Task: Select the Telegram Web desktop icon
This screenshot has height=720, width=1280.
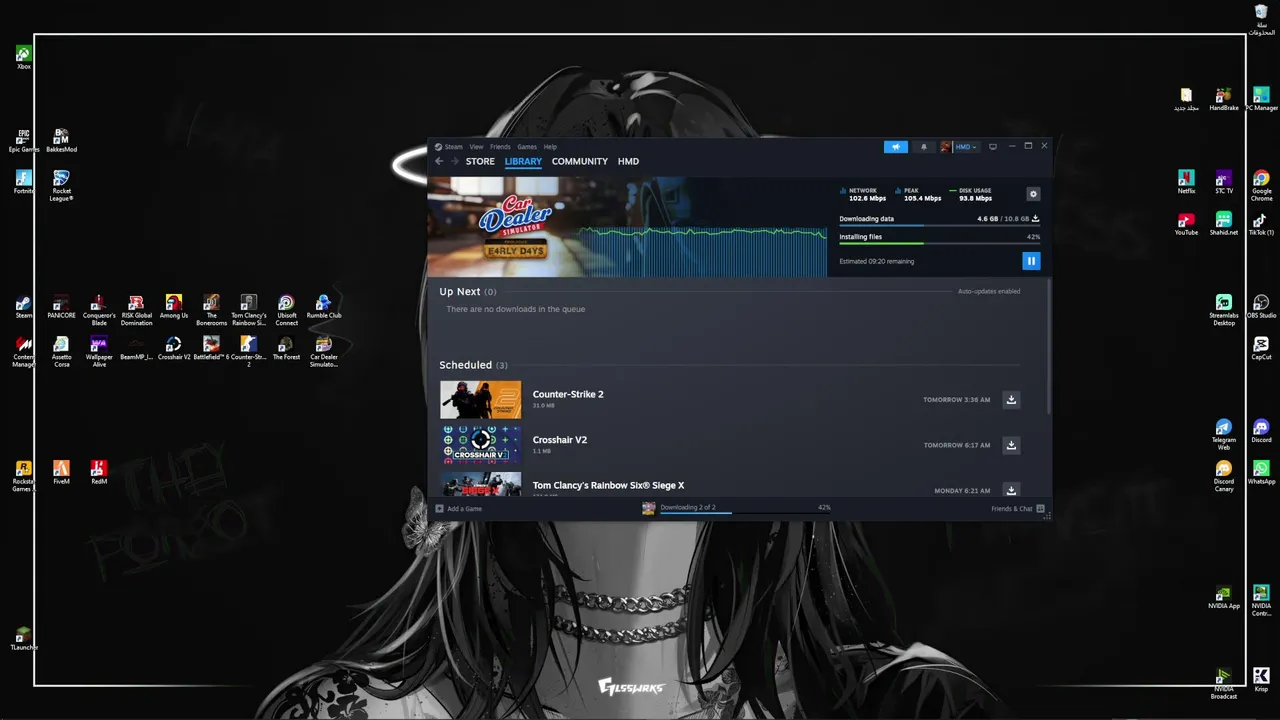Action: [1223, 434]
